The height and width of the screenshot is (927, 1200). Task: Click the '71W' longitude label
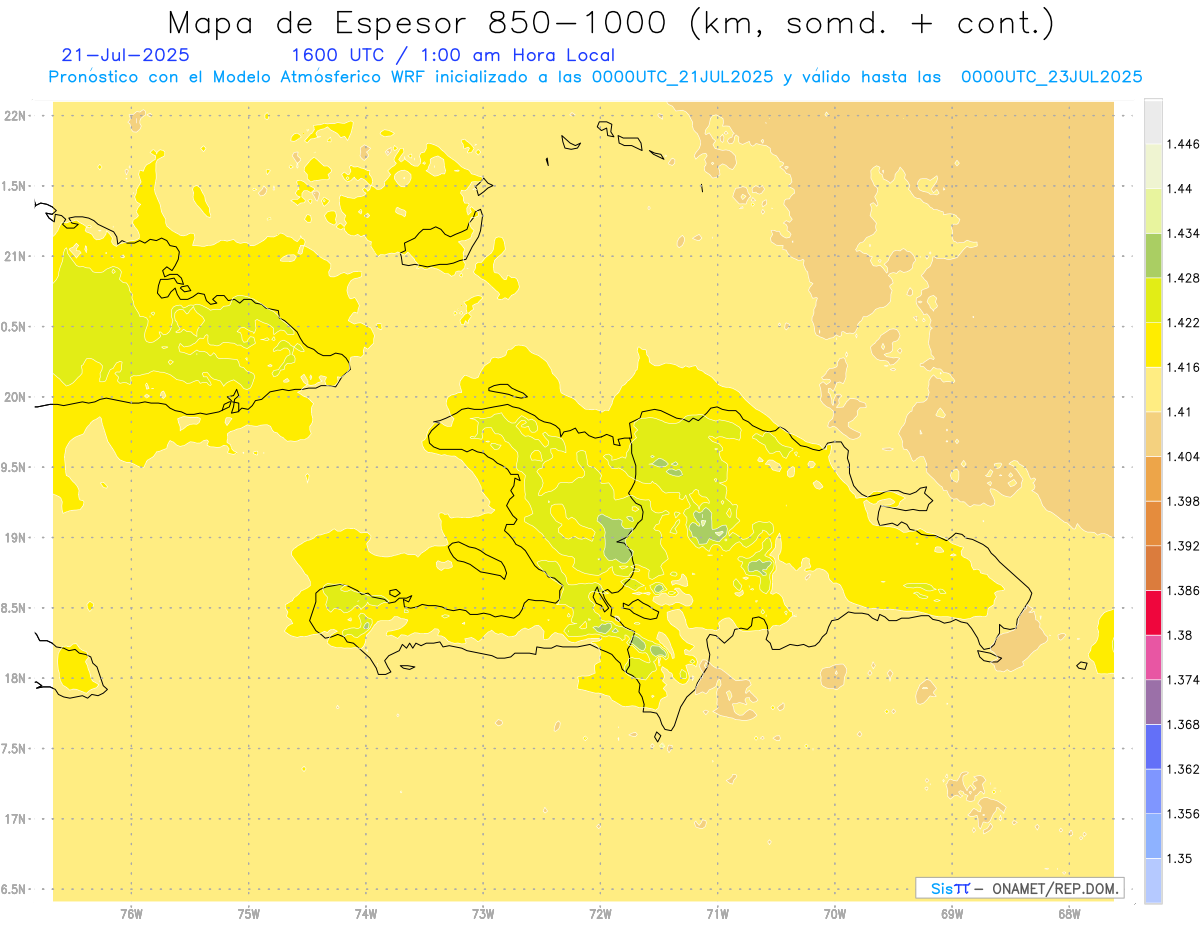(x=717, y=914)
